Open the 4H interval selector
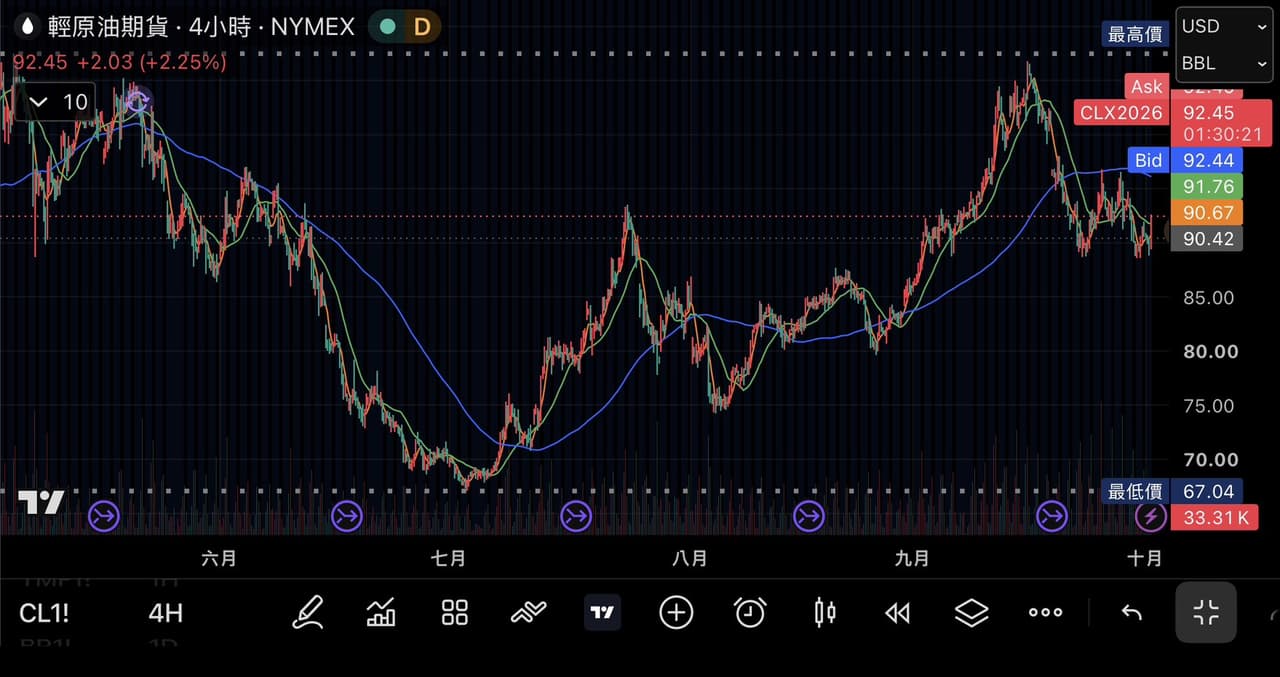Image resolution: width=1280 pixels, height=677 pixels. pyautogui.click(x=165, y=613)
